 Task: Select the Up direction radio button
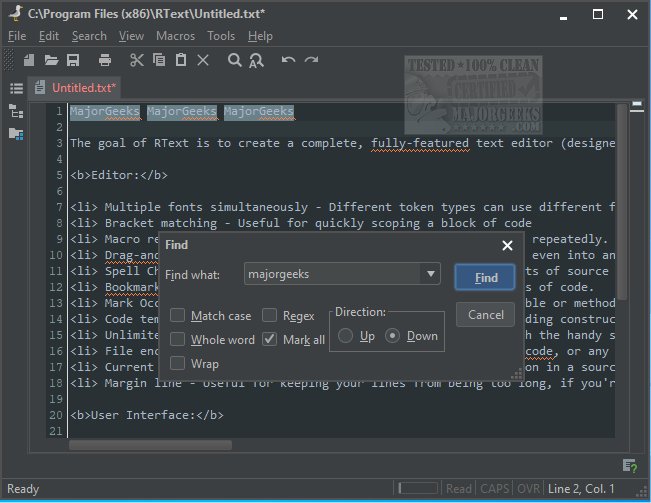[x=346, y=336]
